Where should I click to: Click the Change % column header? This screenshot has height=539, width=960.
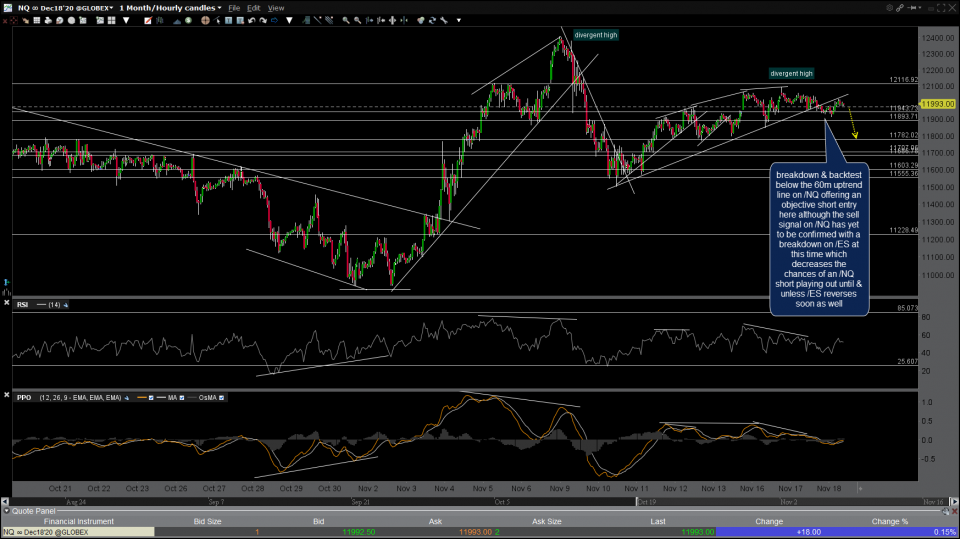pyautogui.click(x=890, y=521)
